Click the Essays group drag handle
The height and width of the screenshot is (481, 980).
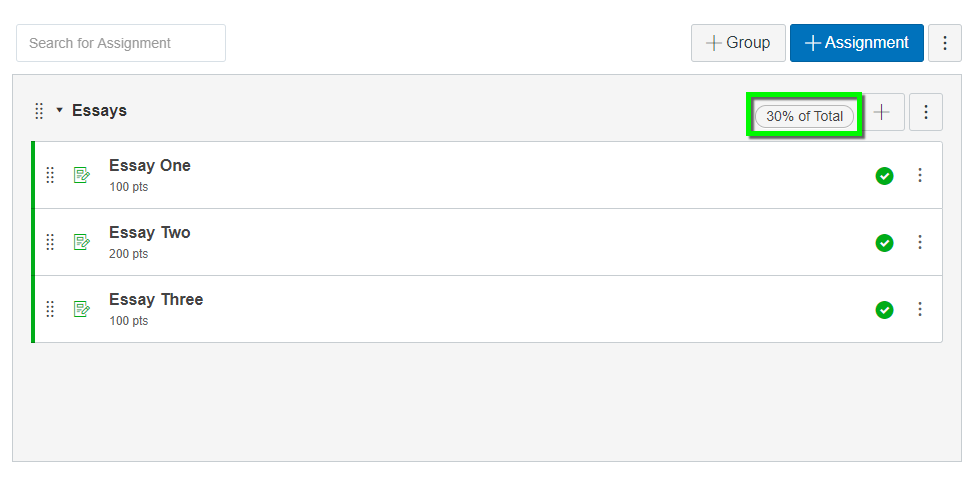pos(39,111)
